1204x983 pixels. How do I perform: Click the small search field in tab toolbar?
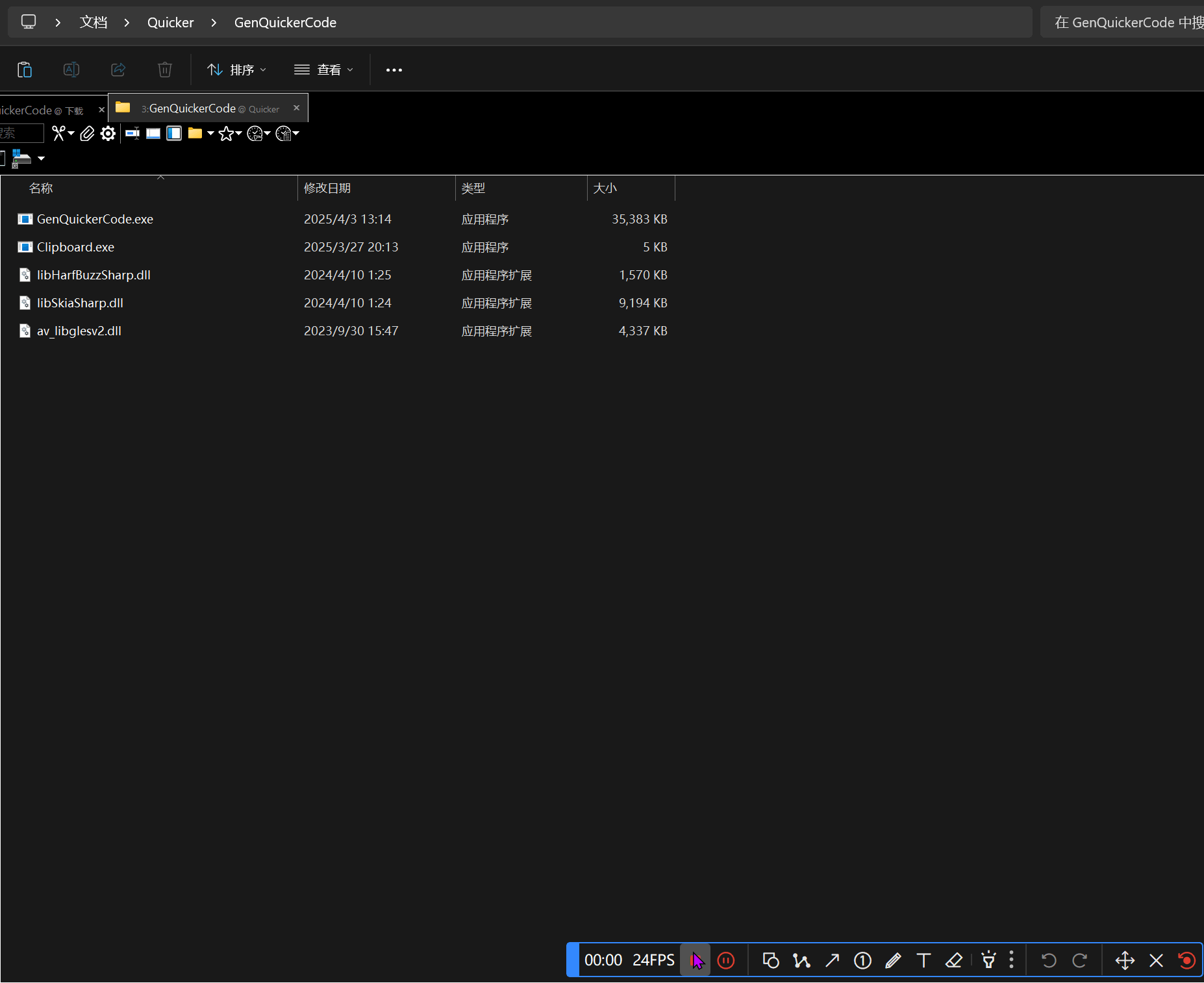(21, 133)
